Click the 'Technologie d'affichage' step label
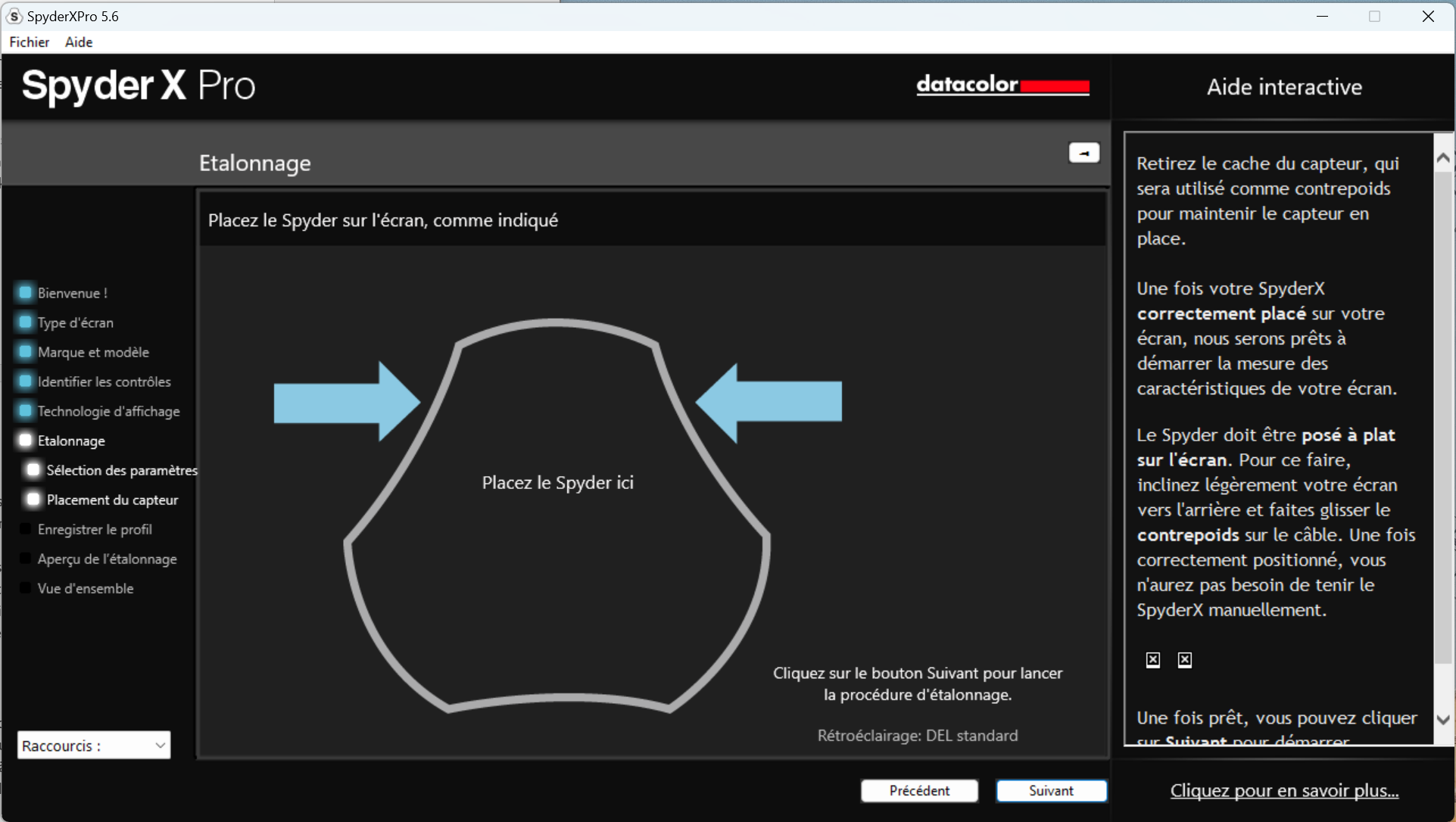1456x822 pixels. [109, 411]
